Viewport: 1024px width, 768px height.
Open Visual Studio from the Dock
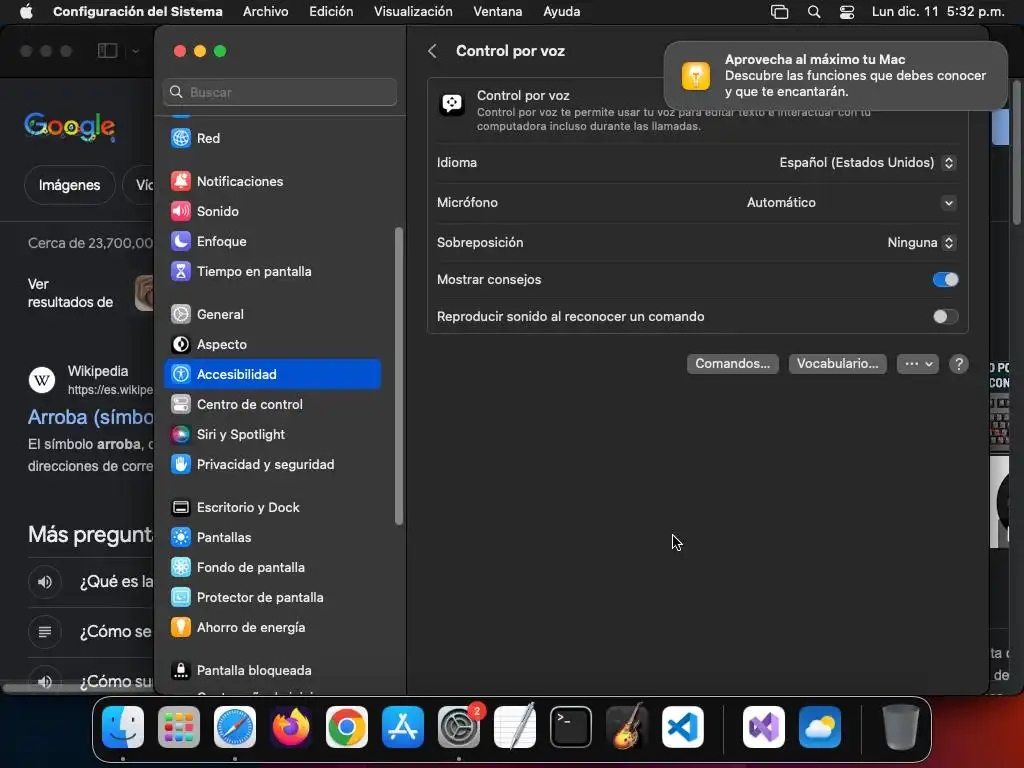(763, 727)
